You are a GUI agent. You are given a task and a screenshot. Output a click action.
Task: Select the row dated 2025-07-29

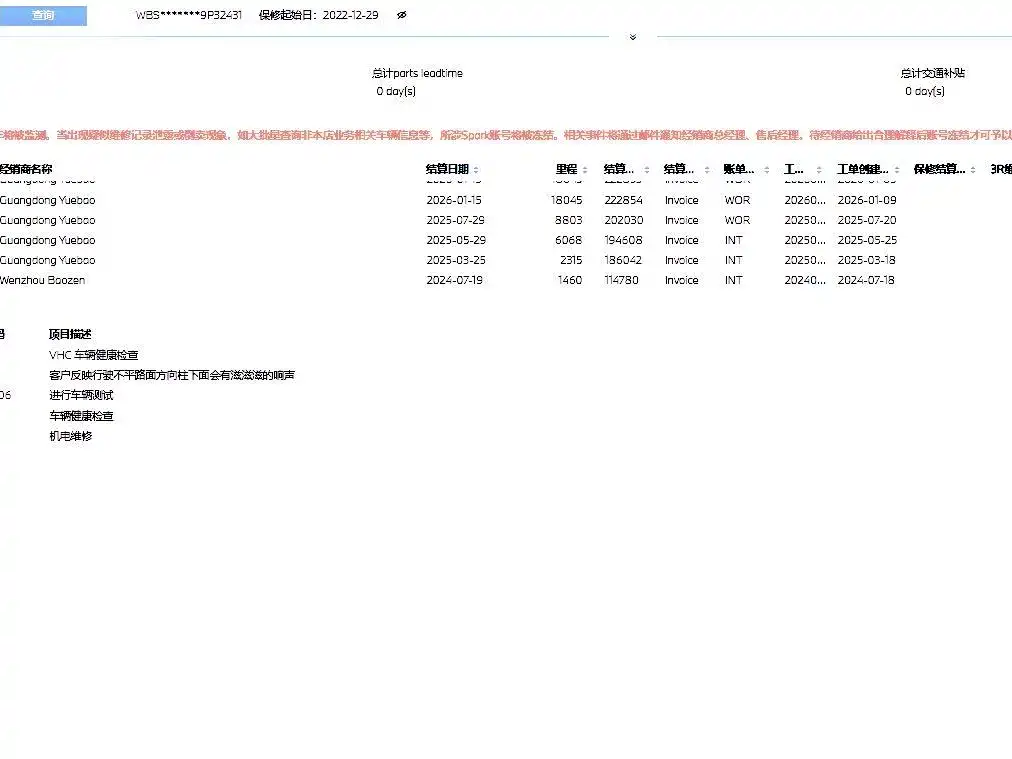(x=453, y=220)
